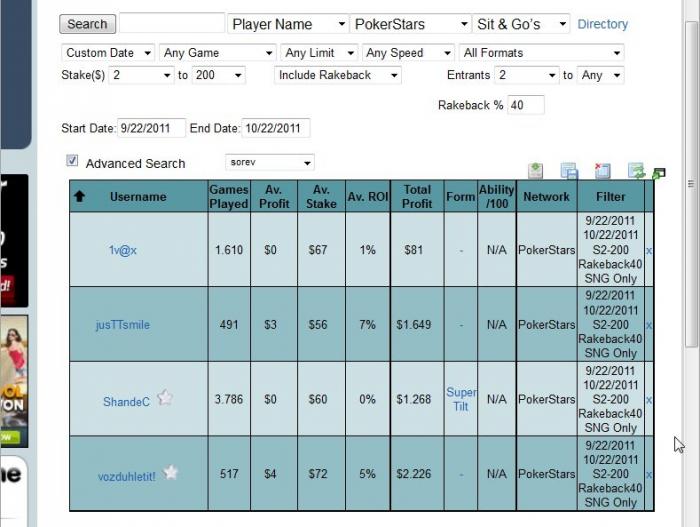The image size is (700, 527).
Task: Click the Super Tilt form link
Action: [461, 399]
